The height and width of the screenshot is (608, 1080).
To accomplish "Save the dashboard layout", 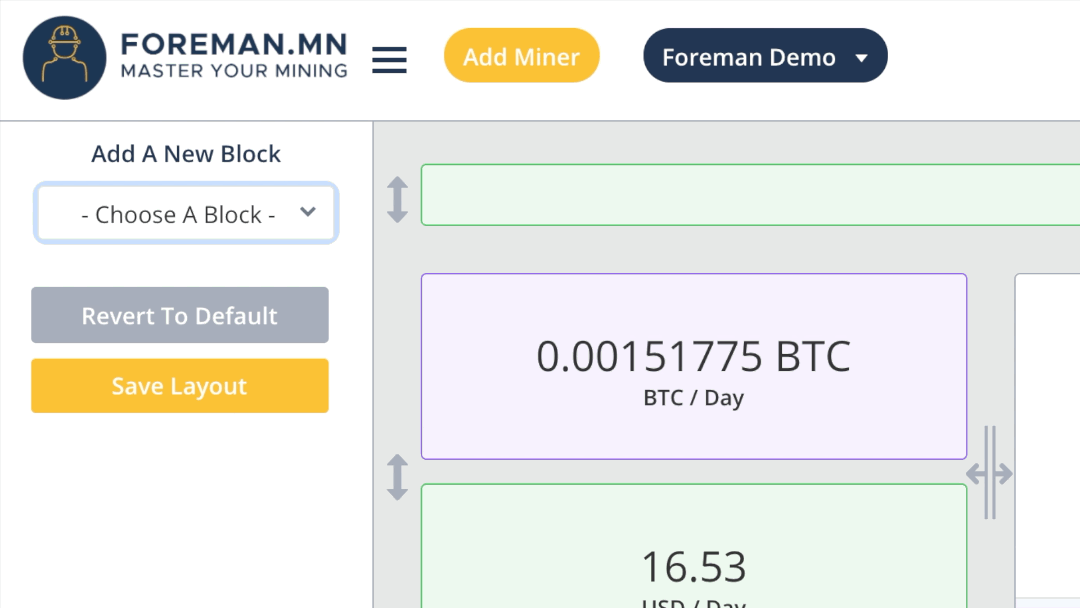I will click(180, 386).
